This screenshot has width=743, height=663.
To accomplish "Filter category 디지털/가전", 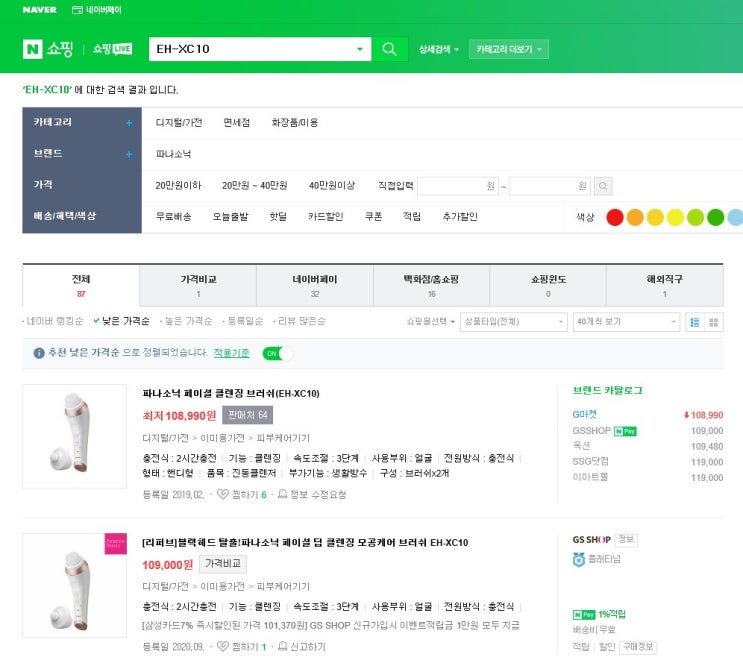I will (179, 123).
